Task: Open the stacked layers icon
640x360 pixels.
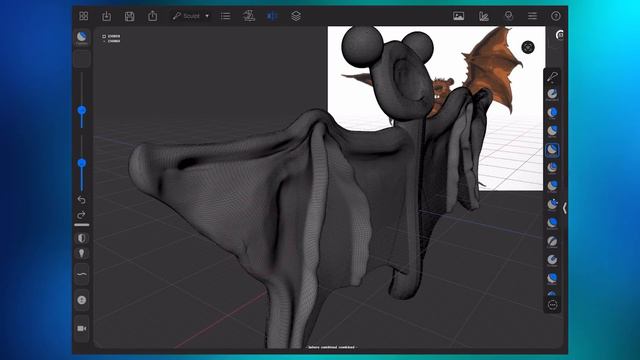Action: (296, 16)
